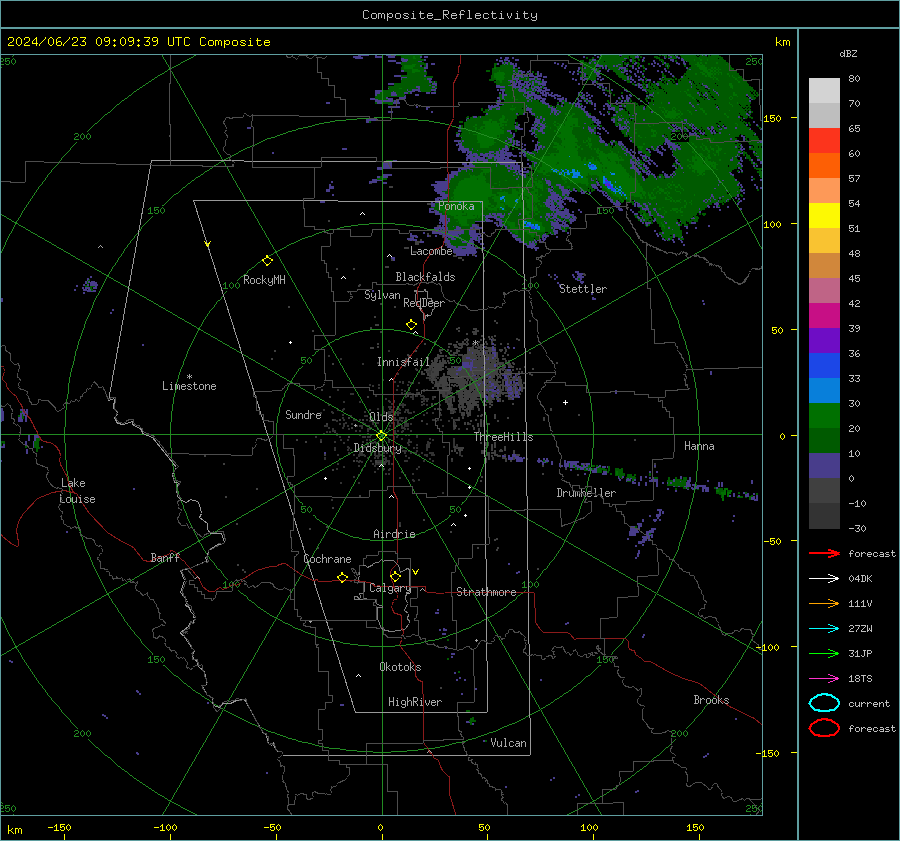Click the yellow diamond marker near Cochrane

click(x=343, y=577)
